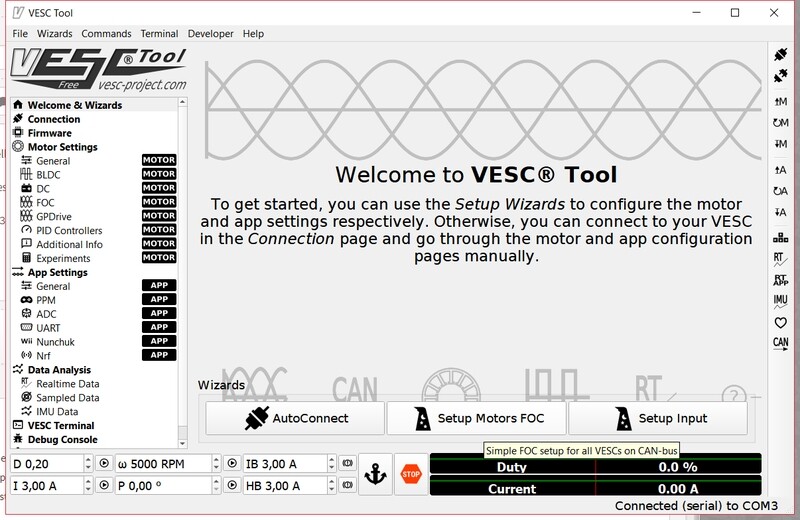Image resolution: width=800 pixels, height=520 pixels.
Task: Open Experiments page
Action: tap(94, 258)
